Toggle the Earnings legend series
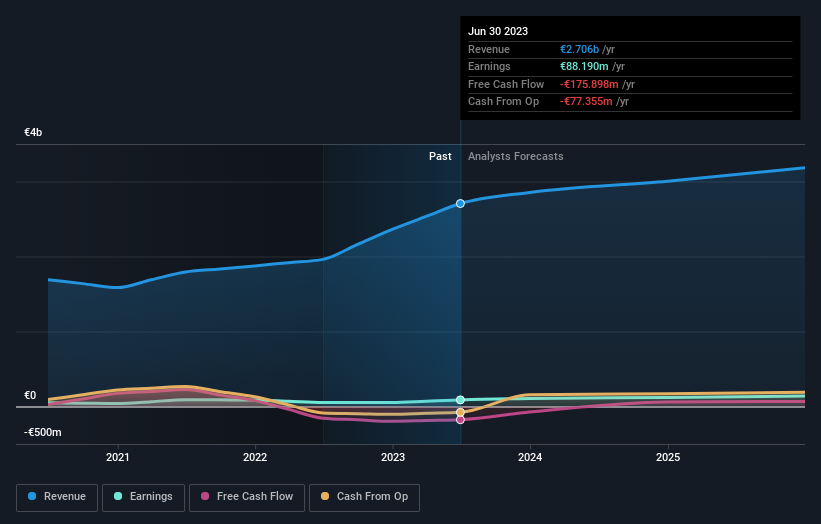821x524 pixels. click(143, 497)
